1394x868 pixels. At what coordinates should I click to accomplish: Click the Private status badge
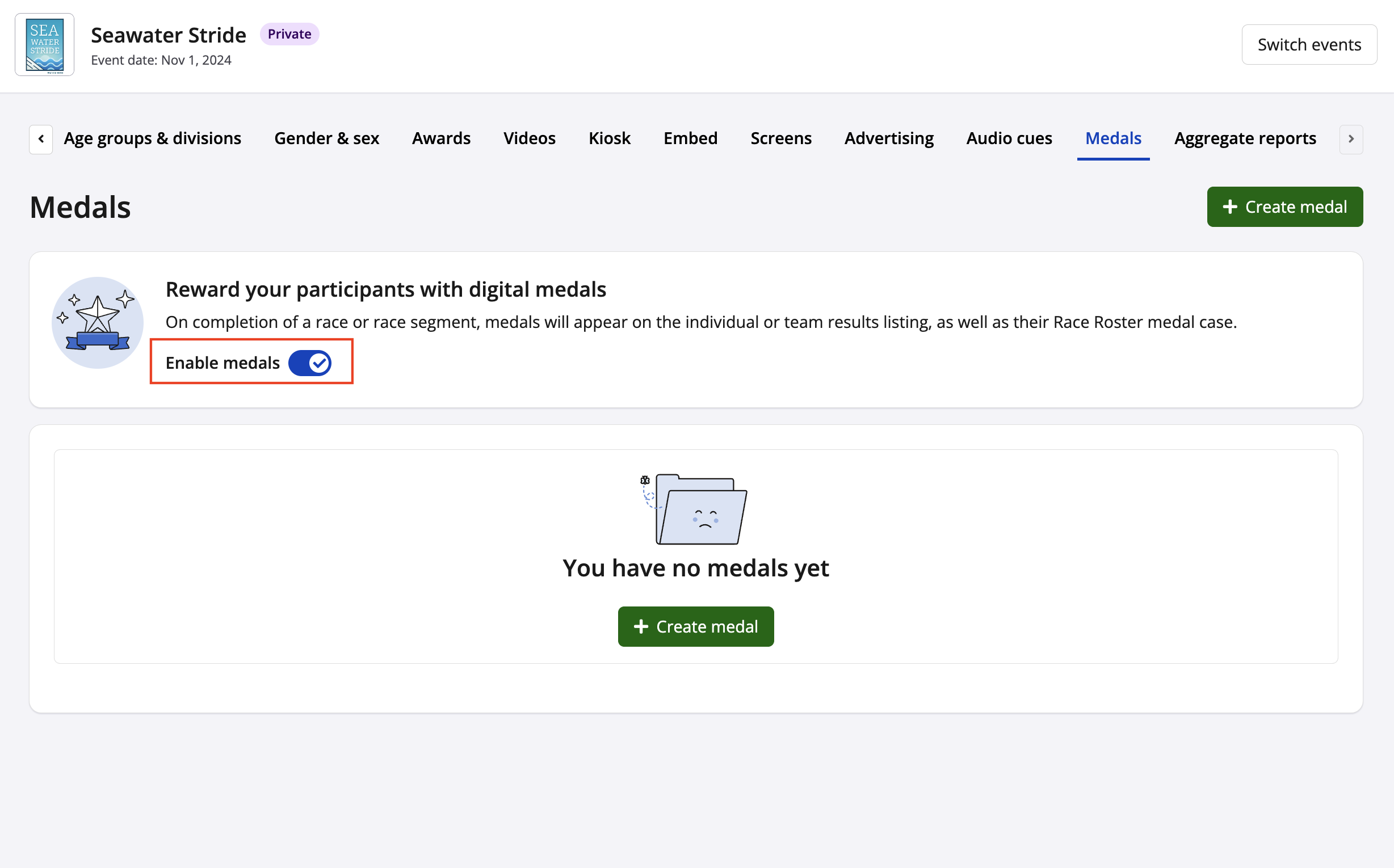289,35
